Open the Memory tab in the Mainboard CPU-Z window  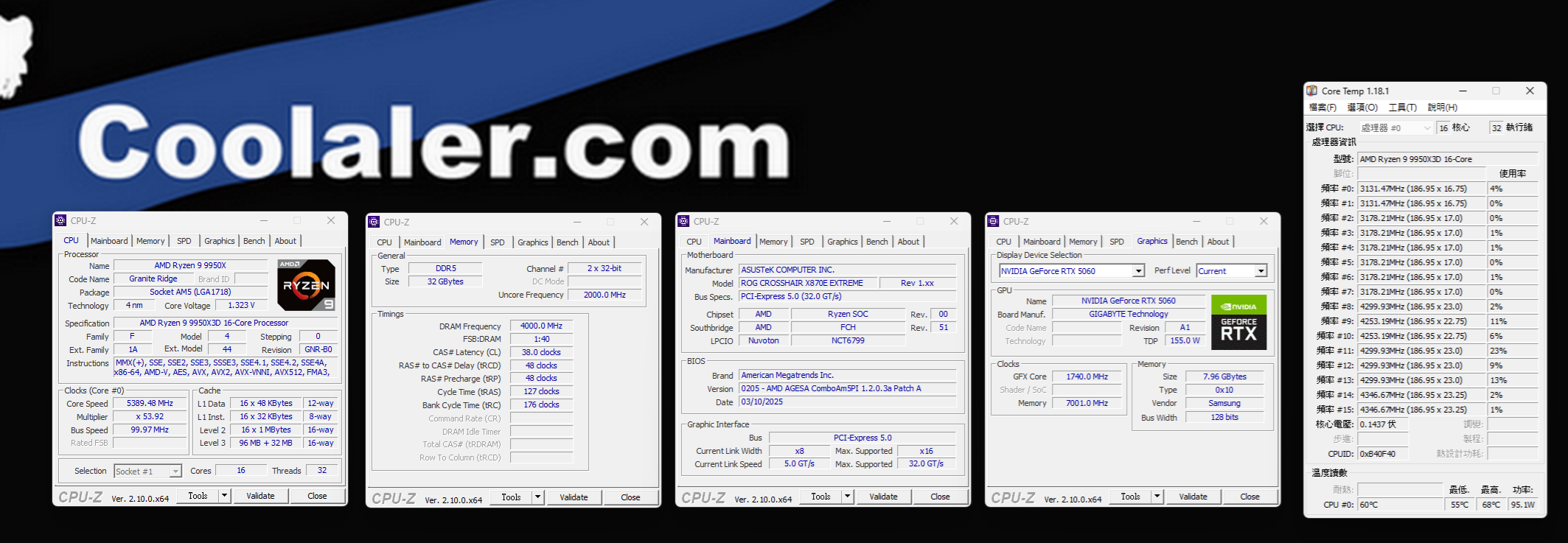pos(773,242)
